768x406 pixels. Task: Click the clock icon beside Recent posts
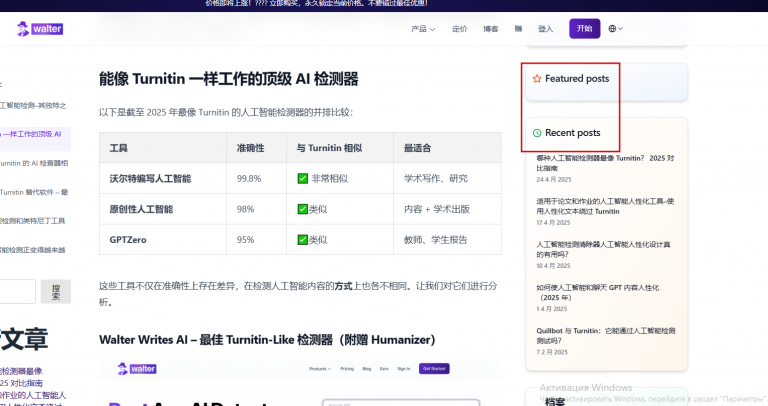pyautogui.click(x=537, y=133)
